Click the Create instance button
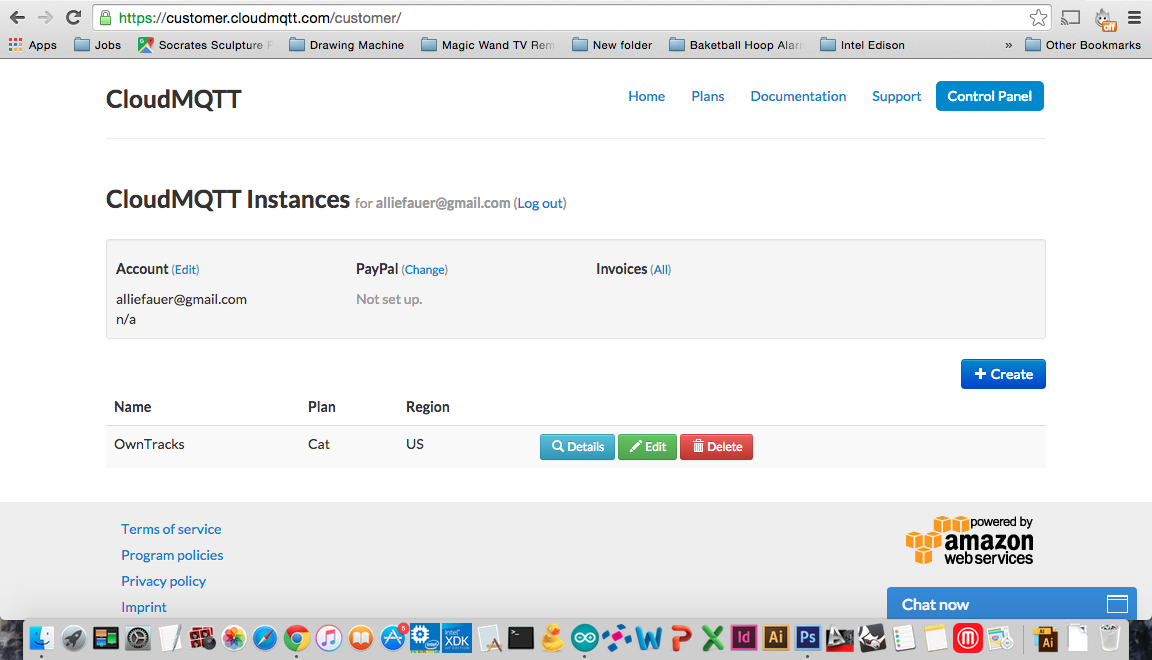The width and height of the screenshot is (1152, 660). click(x=1003, y=374)
